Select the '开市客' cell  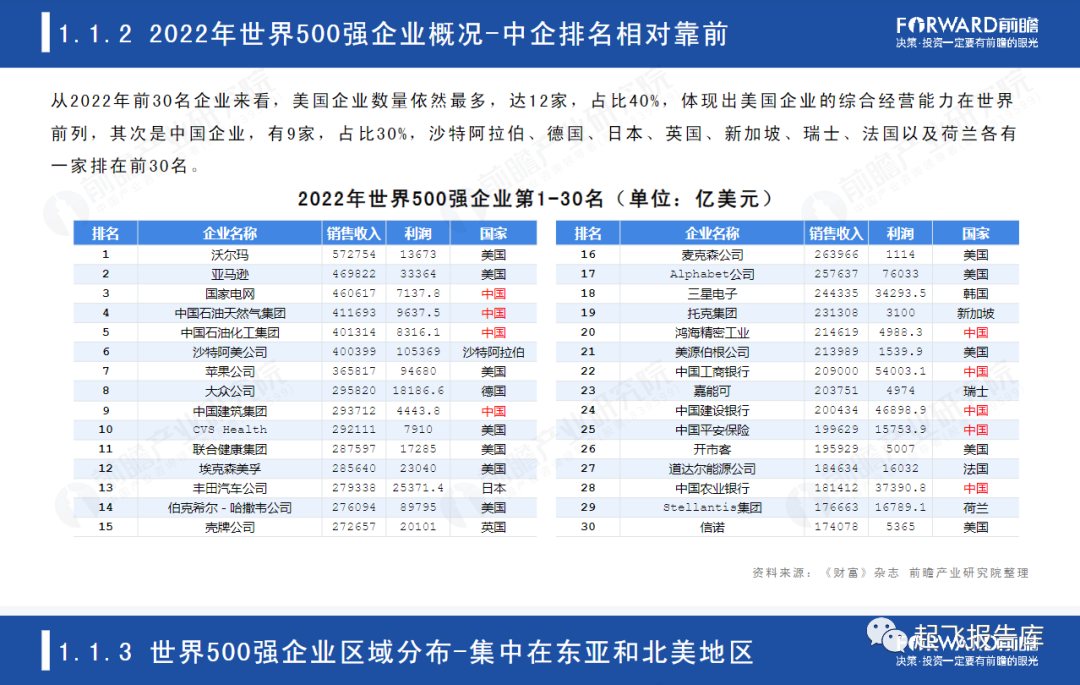tap(712, 450)
